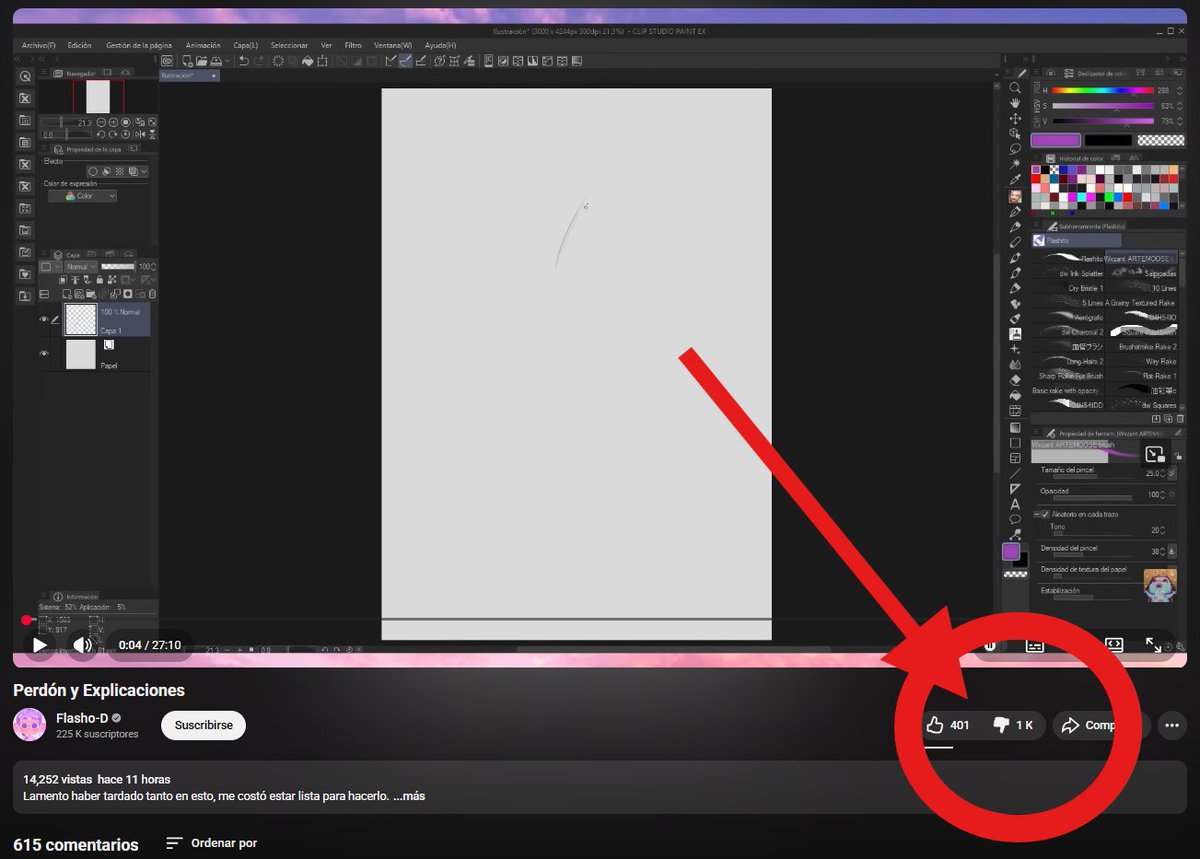Select the Papel layer row
This screenshot has width=1200, height=859.
(94, 354)
